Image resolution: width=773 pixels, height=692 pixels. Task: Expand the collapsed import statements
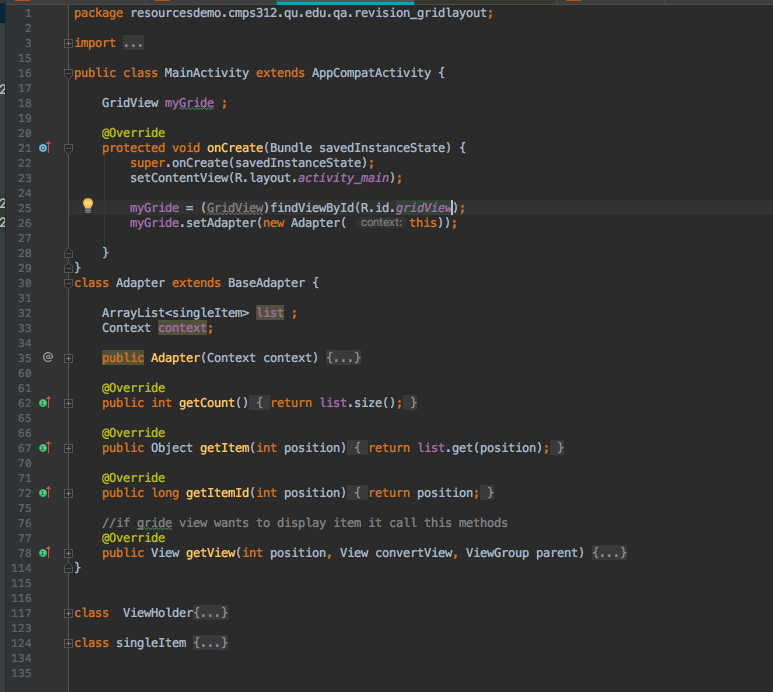(x=69, y=43)
